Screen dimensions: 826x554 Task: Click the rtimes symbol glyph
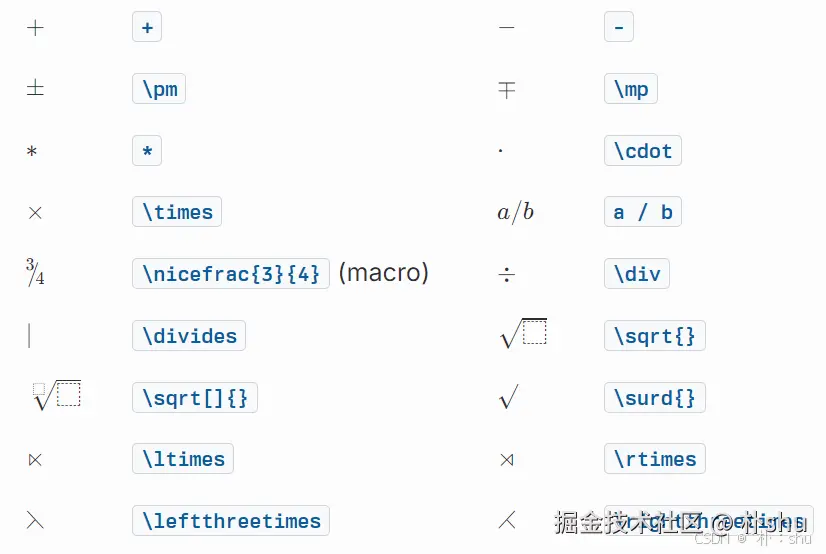click(507, 460)
